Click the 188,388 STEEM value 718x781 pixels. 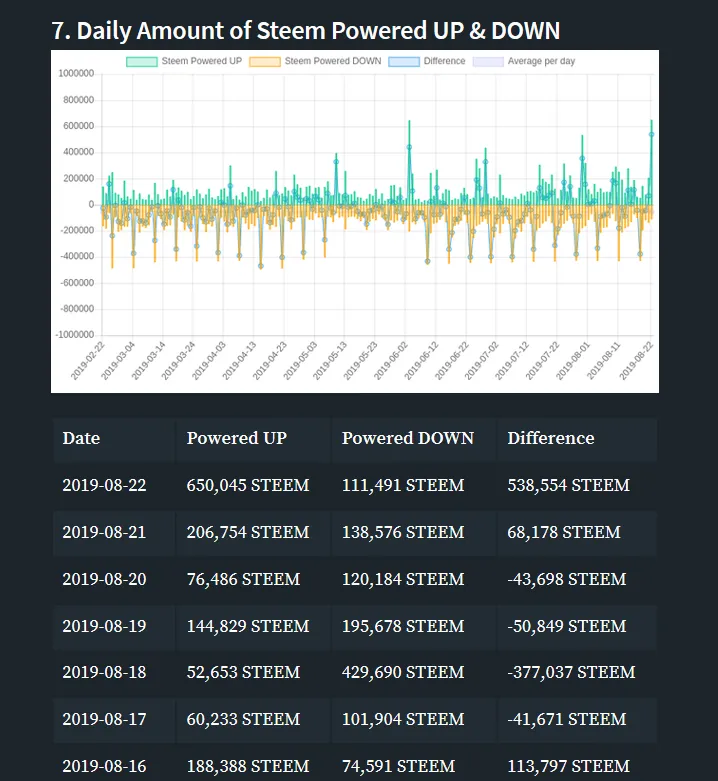[248, 766]
